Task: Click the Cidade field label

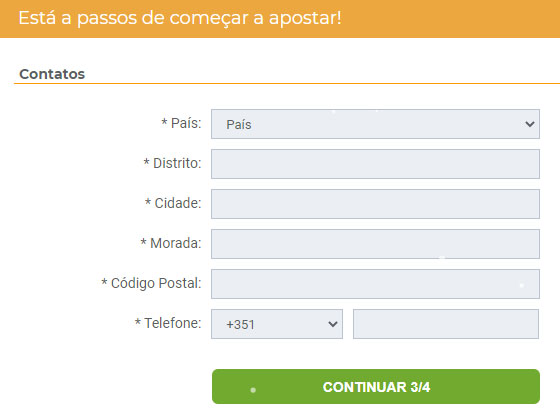Action: click(x=178, y=203)
